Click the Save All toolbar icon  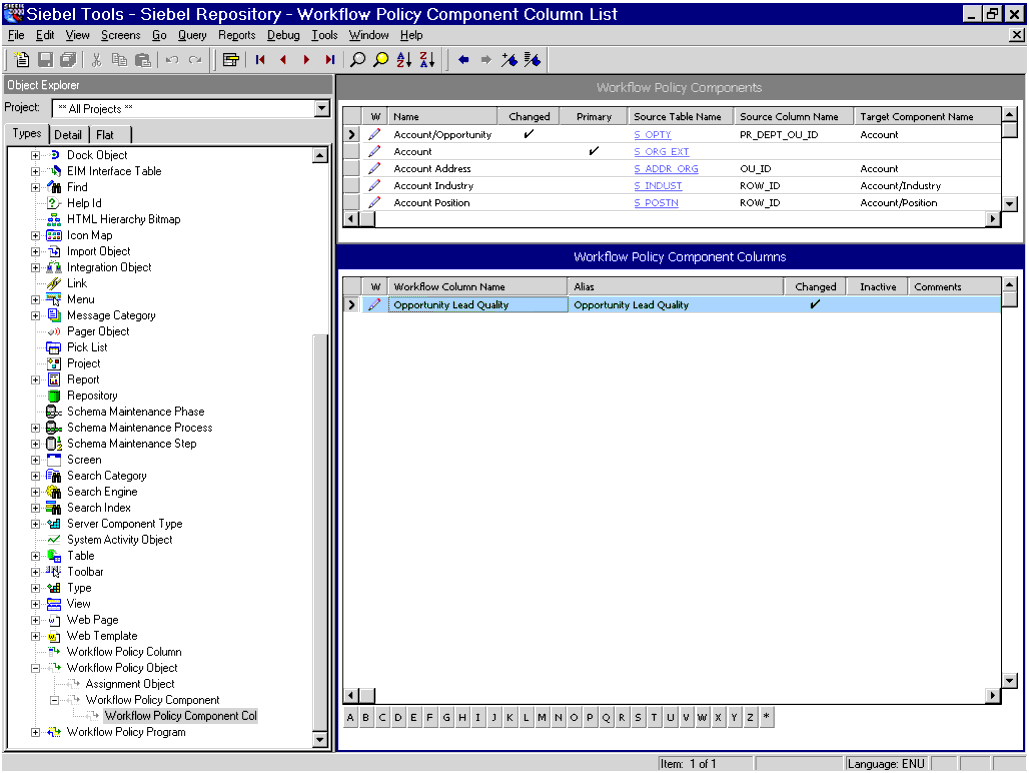tap(68, 60)
